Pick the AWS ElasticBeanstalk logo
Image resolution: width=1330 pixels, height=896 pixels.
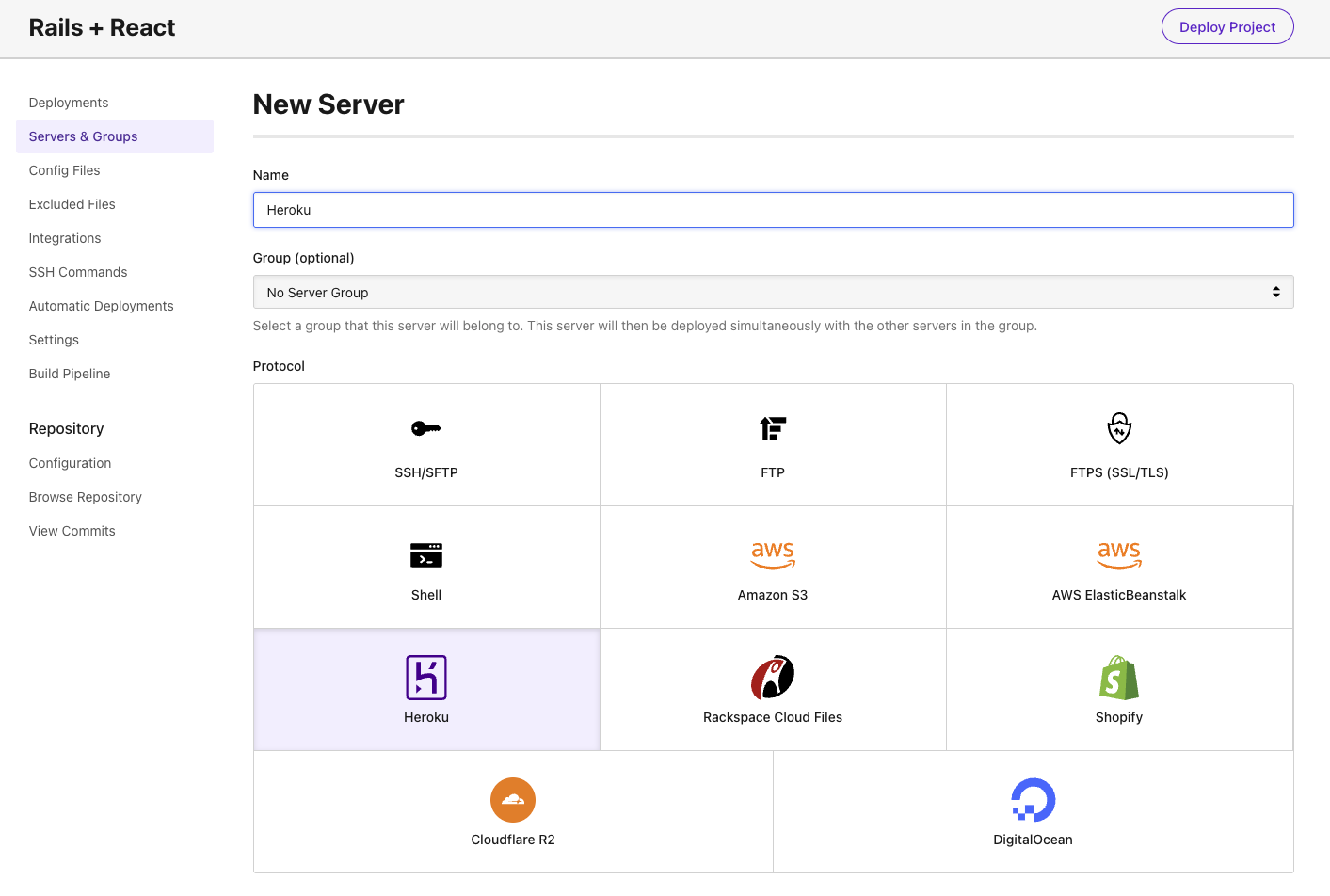1119,555
